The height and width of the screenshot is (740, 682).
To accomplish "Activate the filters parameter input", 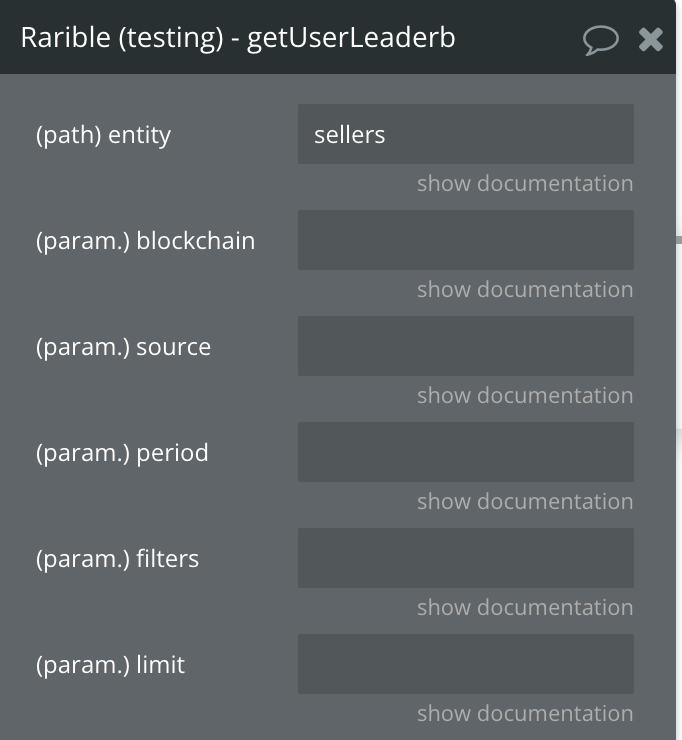I will click(465, 558).
